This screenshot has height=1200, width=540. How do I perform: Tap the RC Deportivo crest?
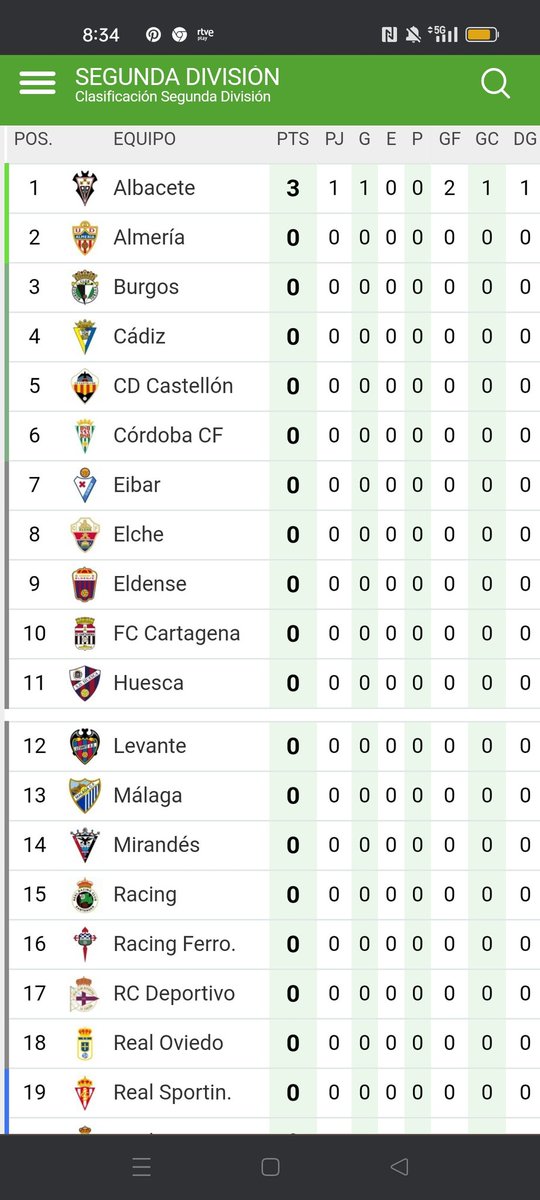[85, 994]
